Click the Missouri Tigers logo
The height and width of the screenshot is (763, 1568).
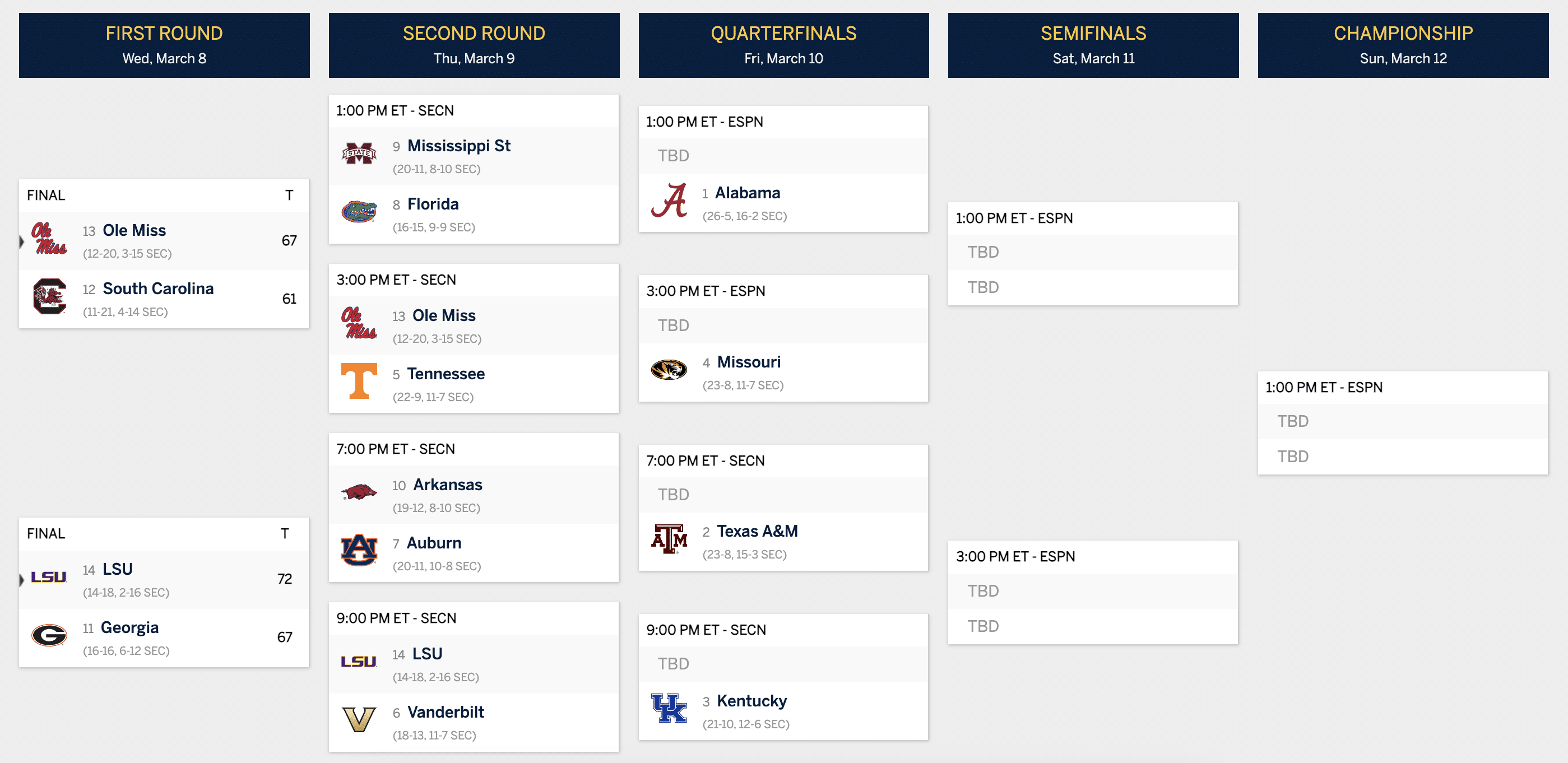point(669,369)
